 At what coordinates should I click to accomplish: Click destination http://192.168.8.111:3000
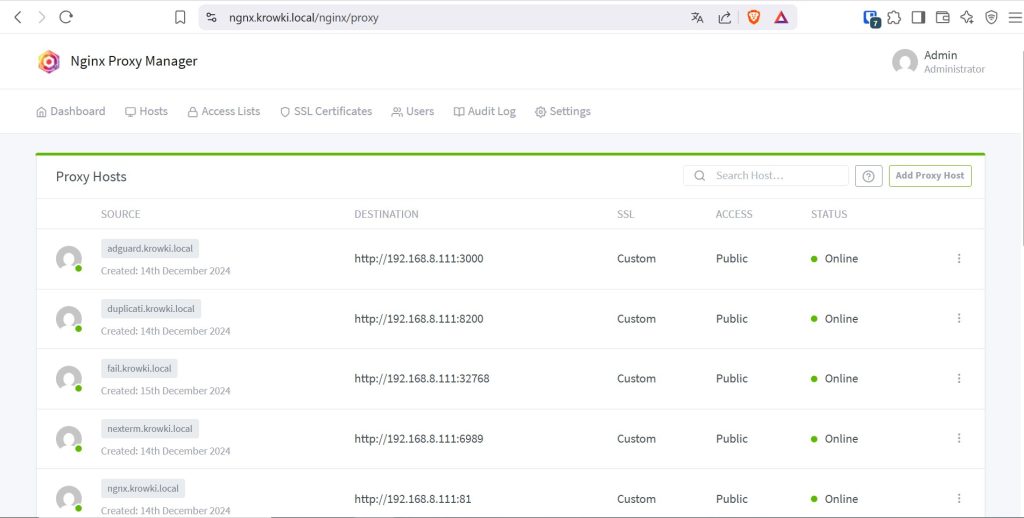click(x=419, y=259)
